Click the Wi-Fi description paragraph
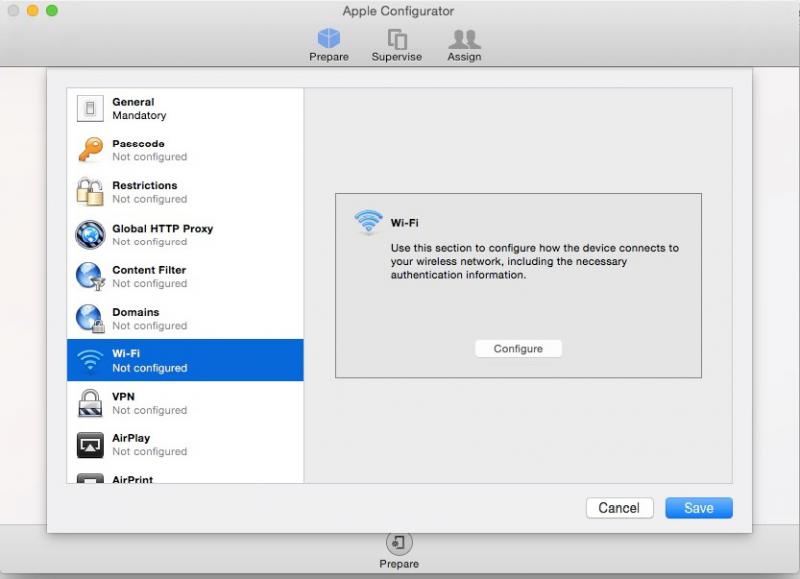The image size is (800, 579). click(x=535, y=261)
